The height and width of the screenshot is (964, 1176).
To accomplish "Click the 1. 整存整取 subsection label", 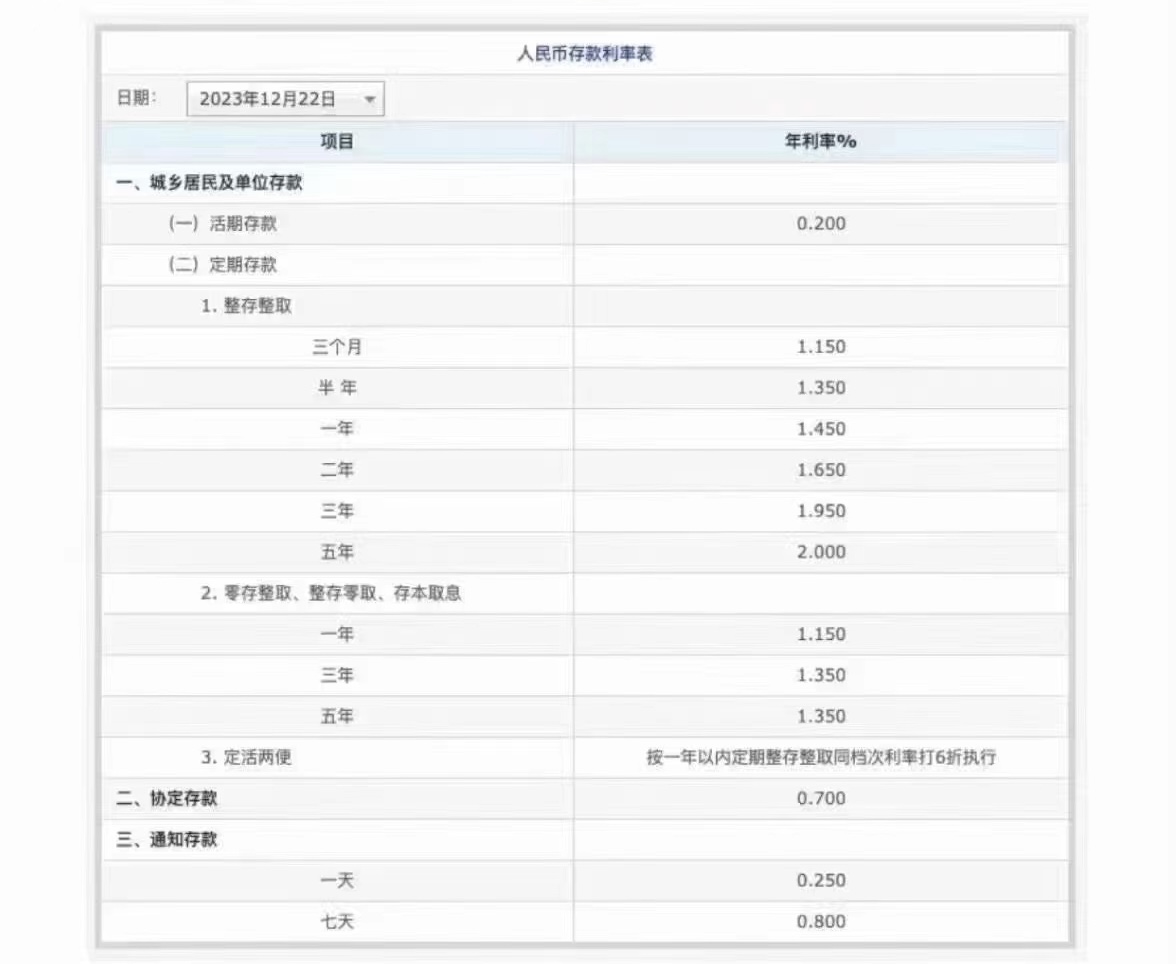I will click(246, 306).
